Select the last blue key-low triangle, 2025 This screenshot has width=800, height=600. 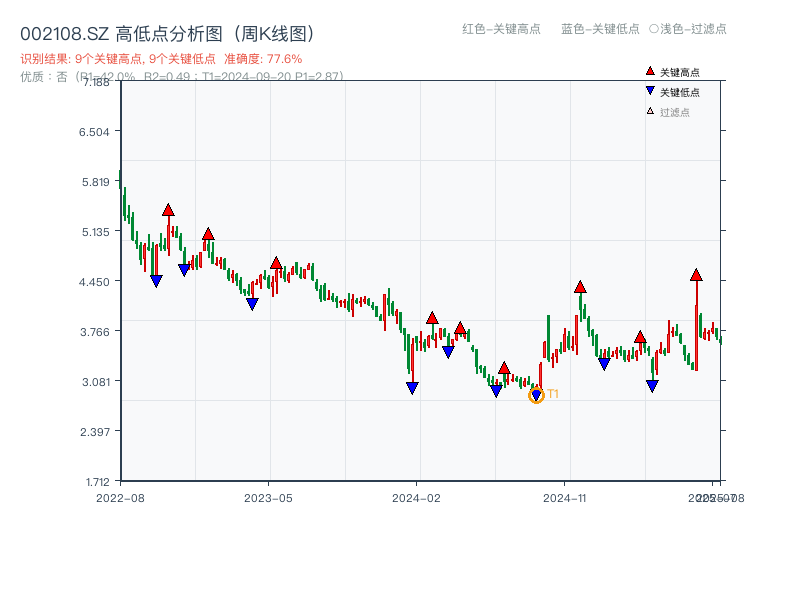pos(652,386)
